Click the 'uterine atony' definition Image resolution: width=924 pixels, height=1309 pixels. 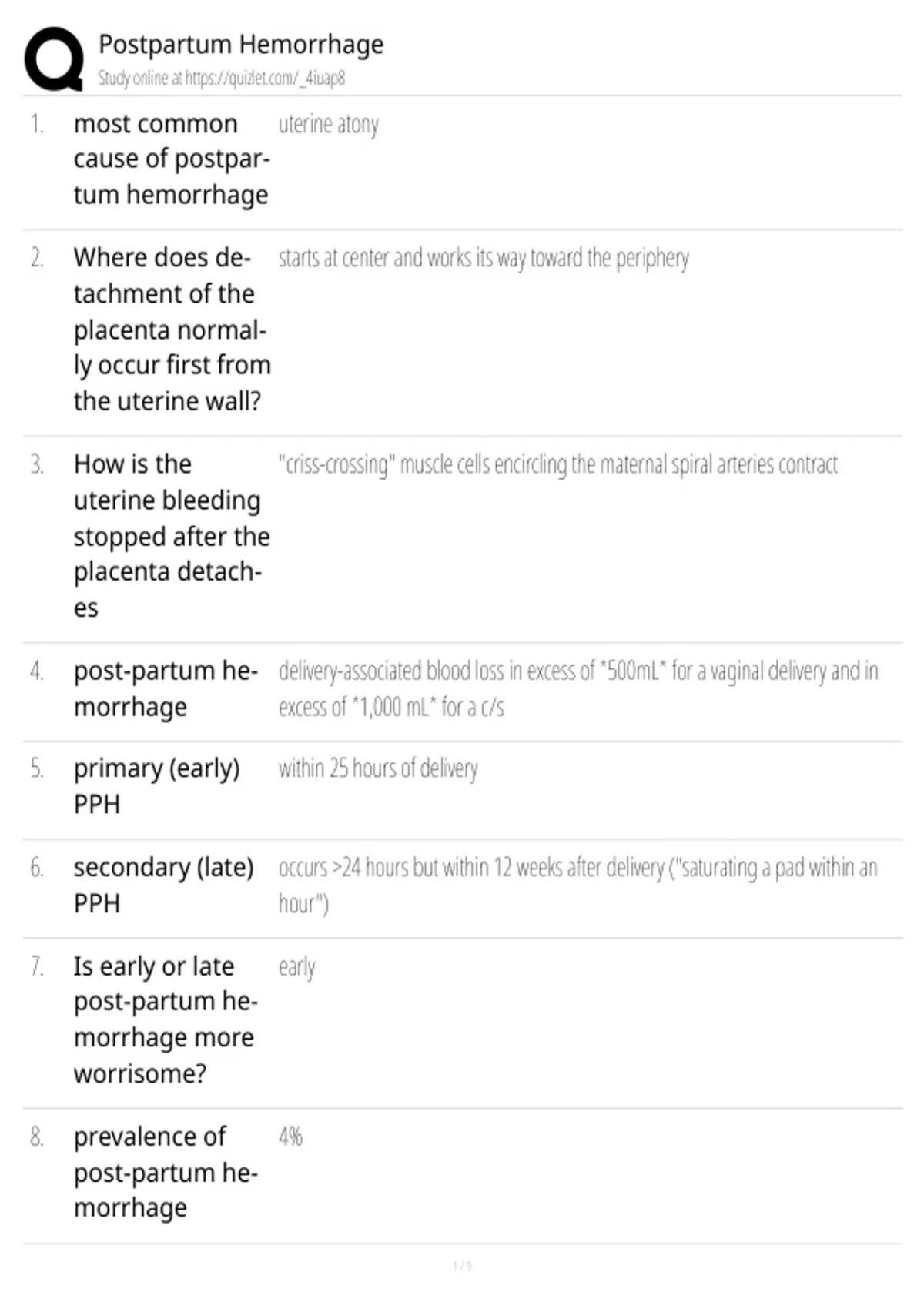(328, 125)
